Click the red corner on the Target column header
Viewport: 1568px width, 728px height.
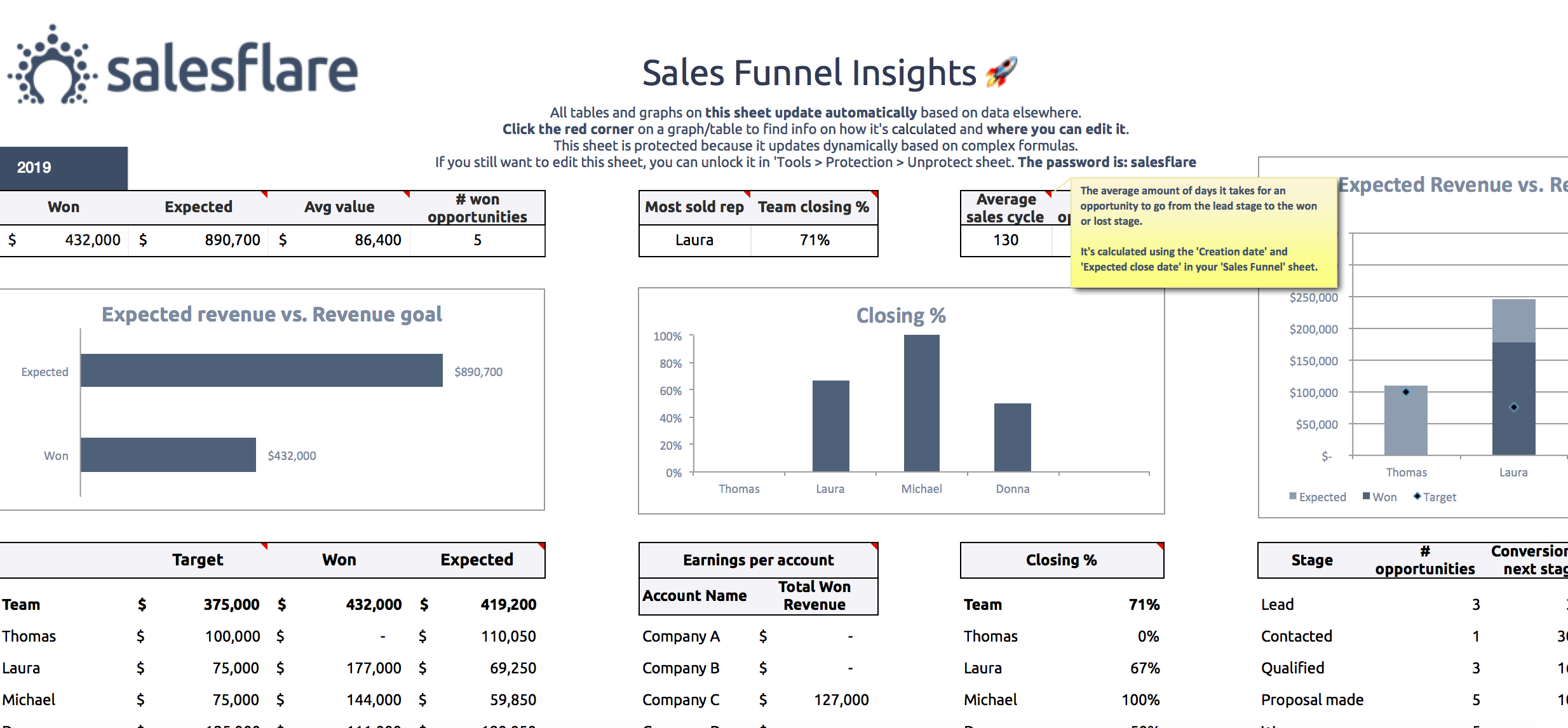[x=265, y=544]
